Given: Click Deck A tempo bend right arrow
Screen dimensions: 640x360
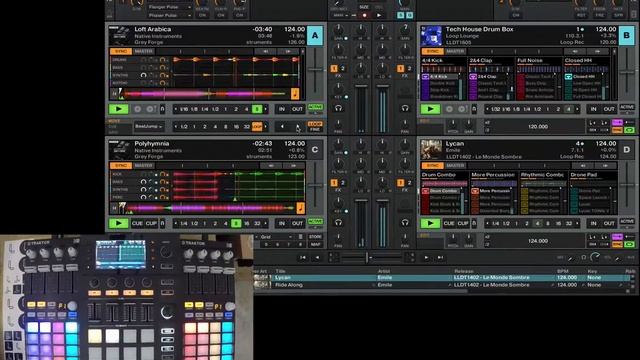Looking at the screenshot, I should click(288, 51).
